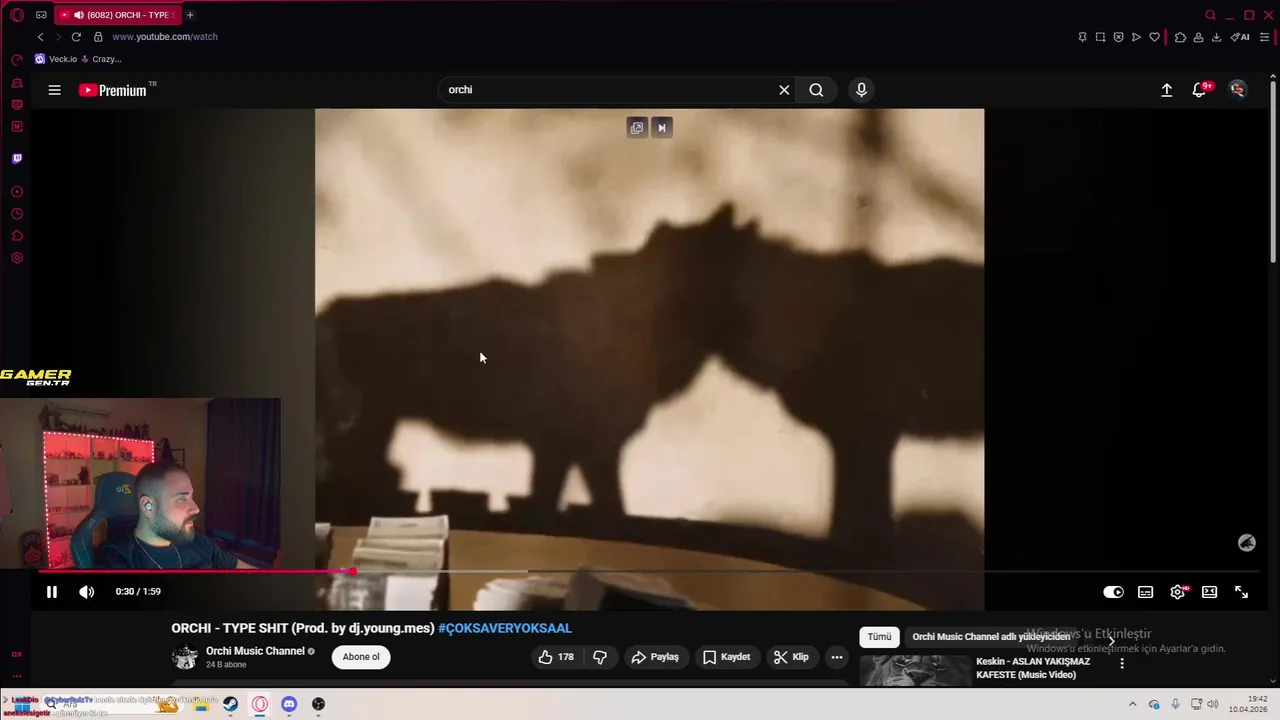This screenshot has height=720, width=1280.
Task: Dislike the video thumbs down
Action: coord(600,657)
